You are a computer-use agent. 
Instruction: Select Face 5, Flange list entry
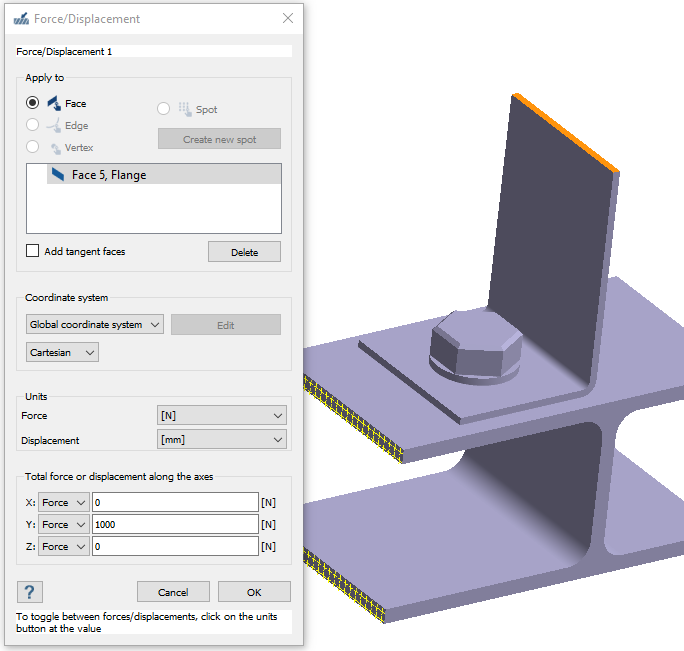154,174
